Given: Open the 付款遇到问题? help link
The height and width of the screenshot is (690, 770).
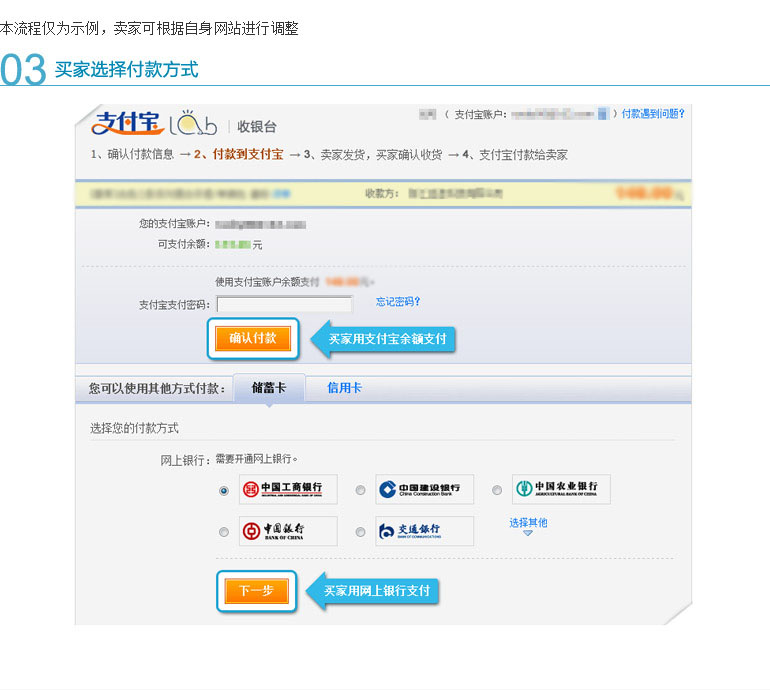Looking at the screenshot, I should 653,114.
